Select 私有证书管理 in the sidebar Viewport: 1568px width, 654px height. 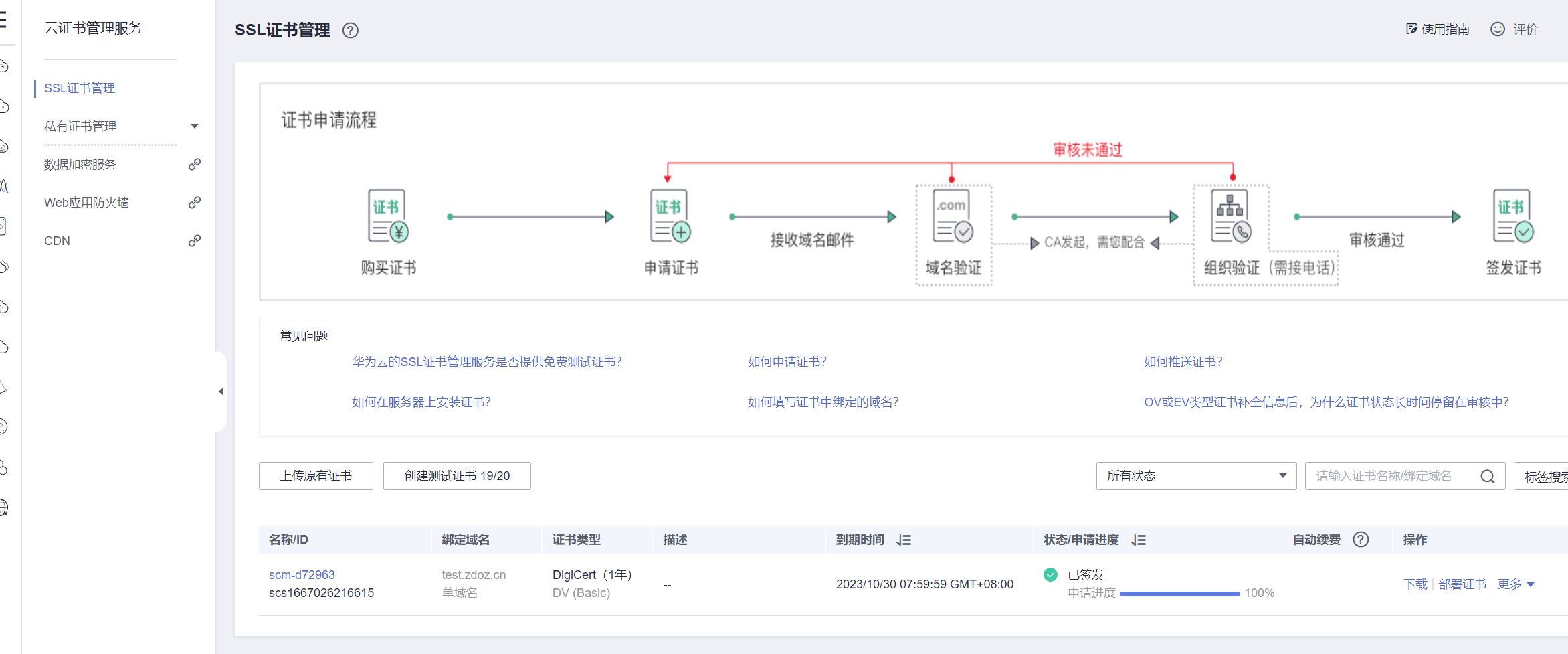[x=80, y=125]
